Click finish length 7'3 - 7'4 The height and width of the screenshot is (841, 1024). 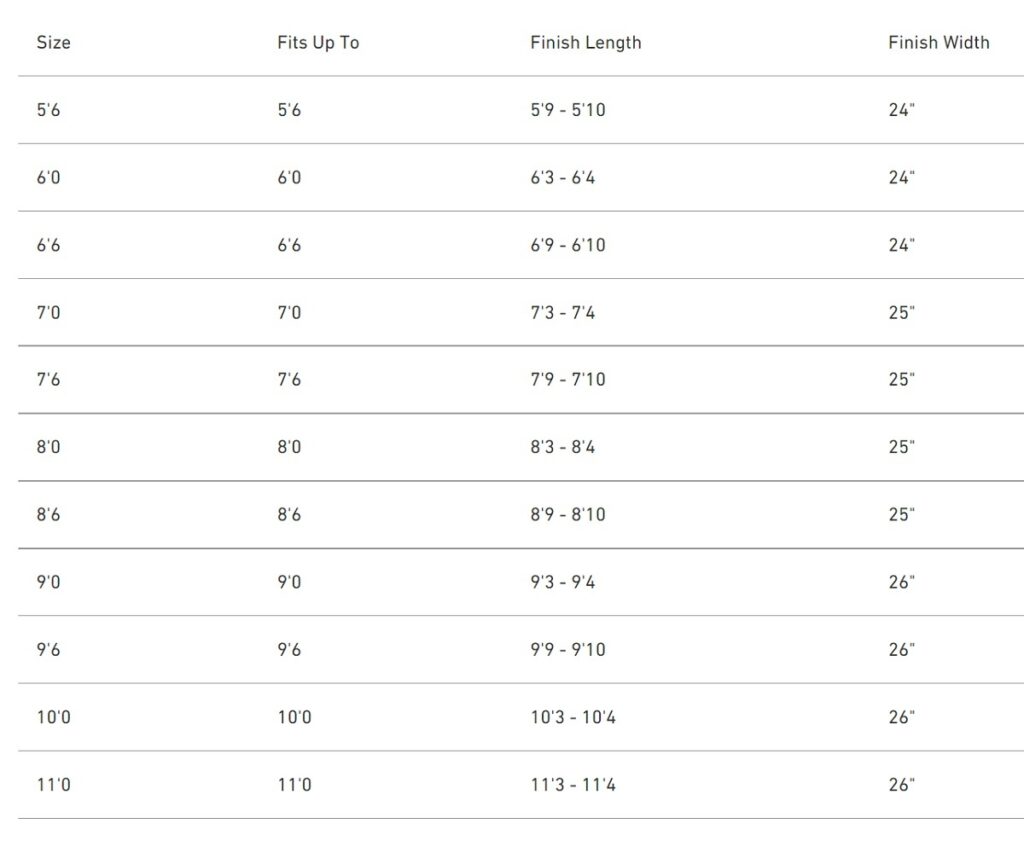tap(562, 313)
